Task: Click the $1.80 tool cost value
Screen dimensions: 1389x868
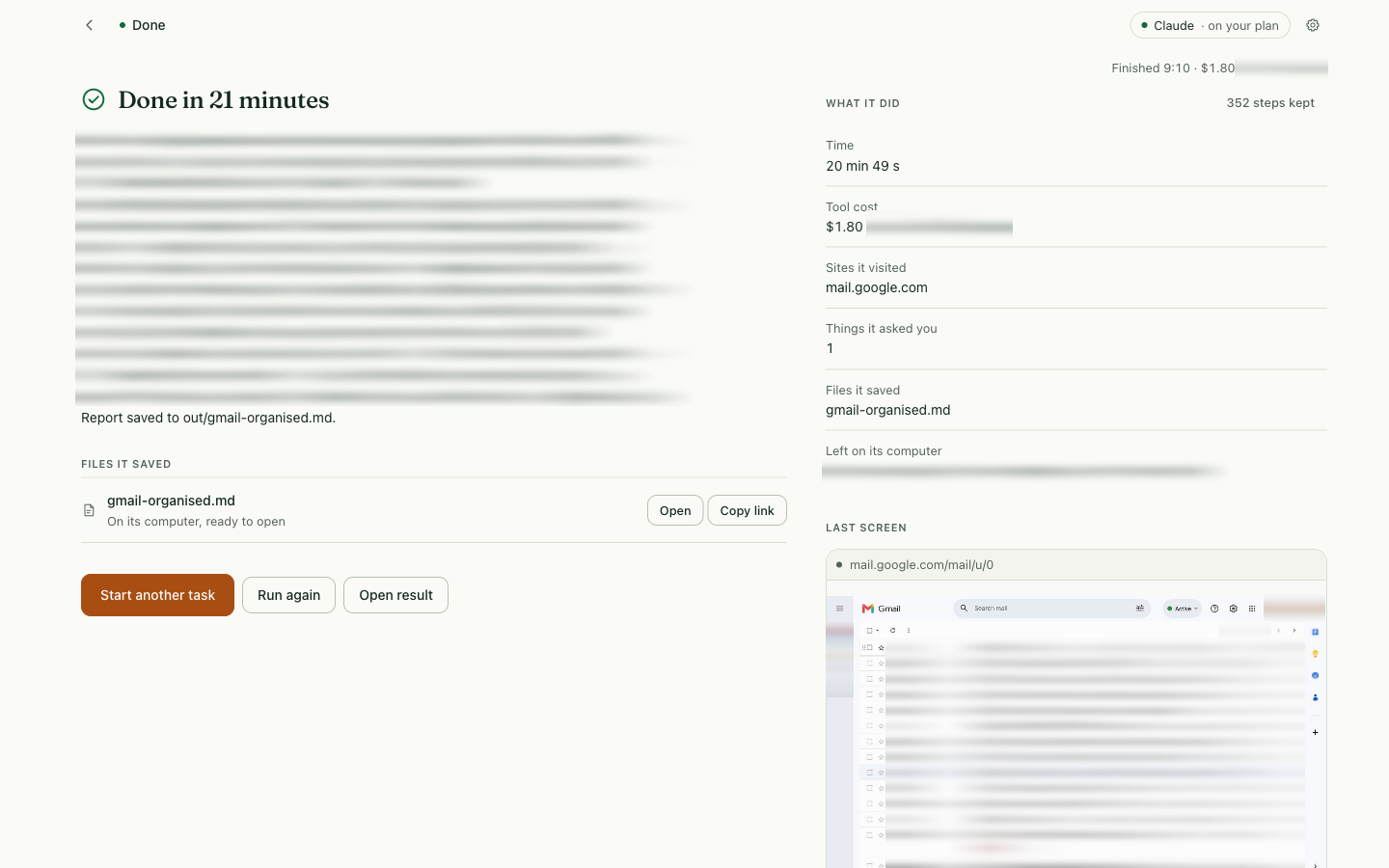Action: pos(844,227)
